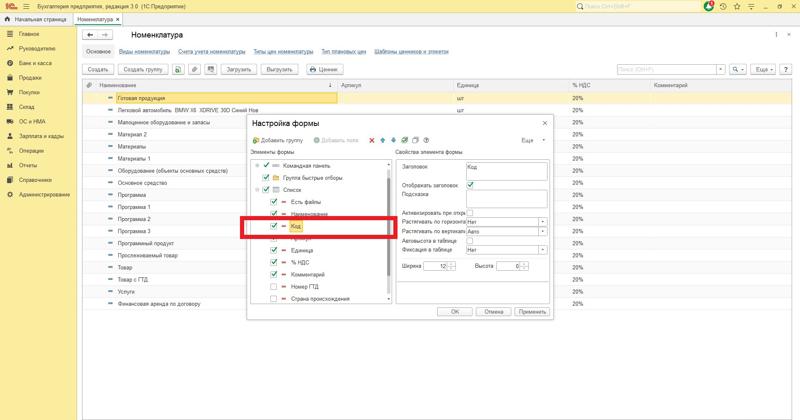
Task: Click the Заголовок text field
Action: [x=507, y=171]
